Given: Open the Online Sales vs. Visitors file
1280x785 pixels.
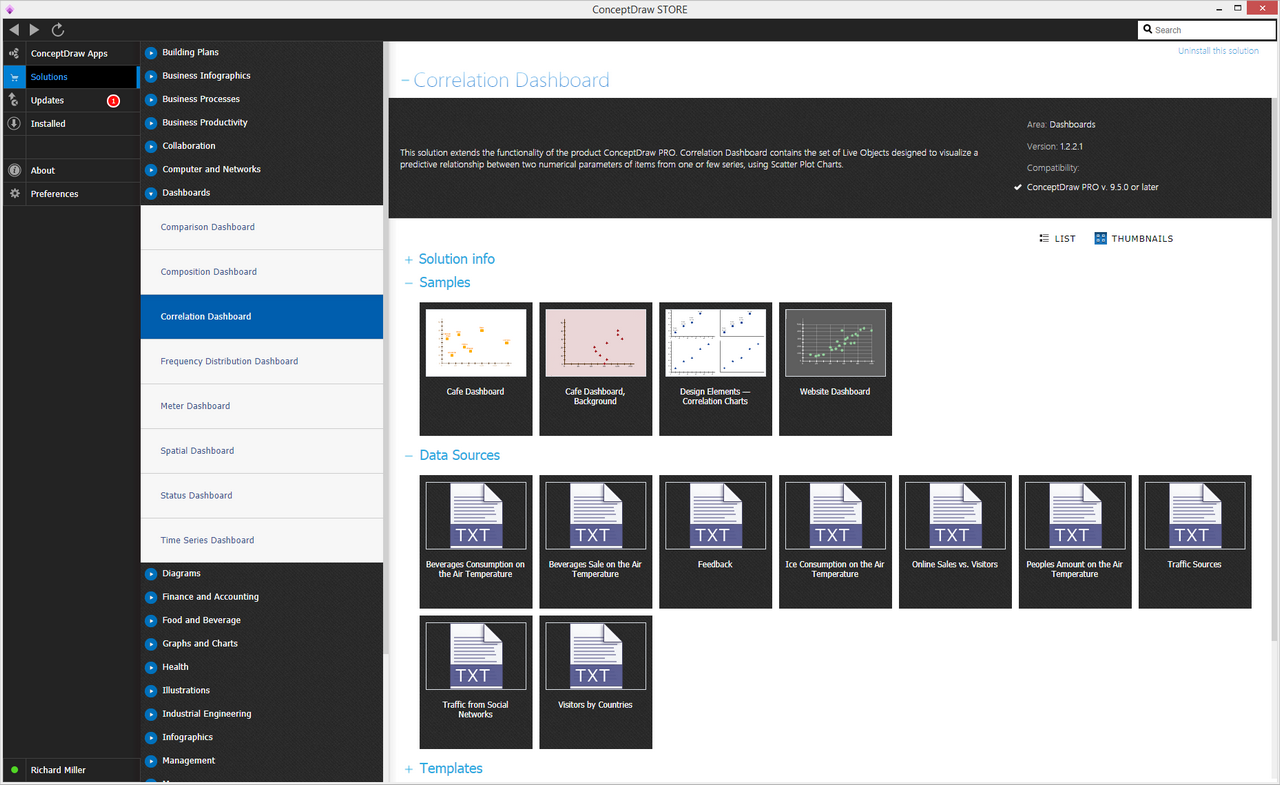Looking at the screenshot, I should point(955,542).
